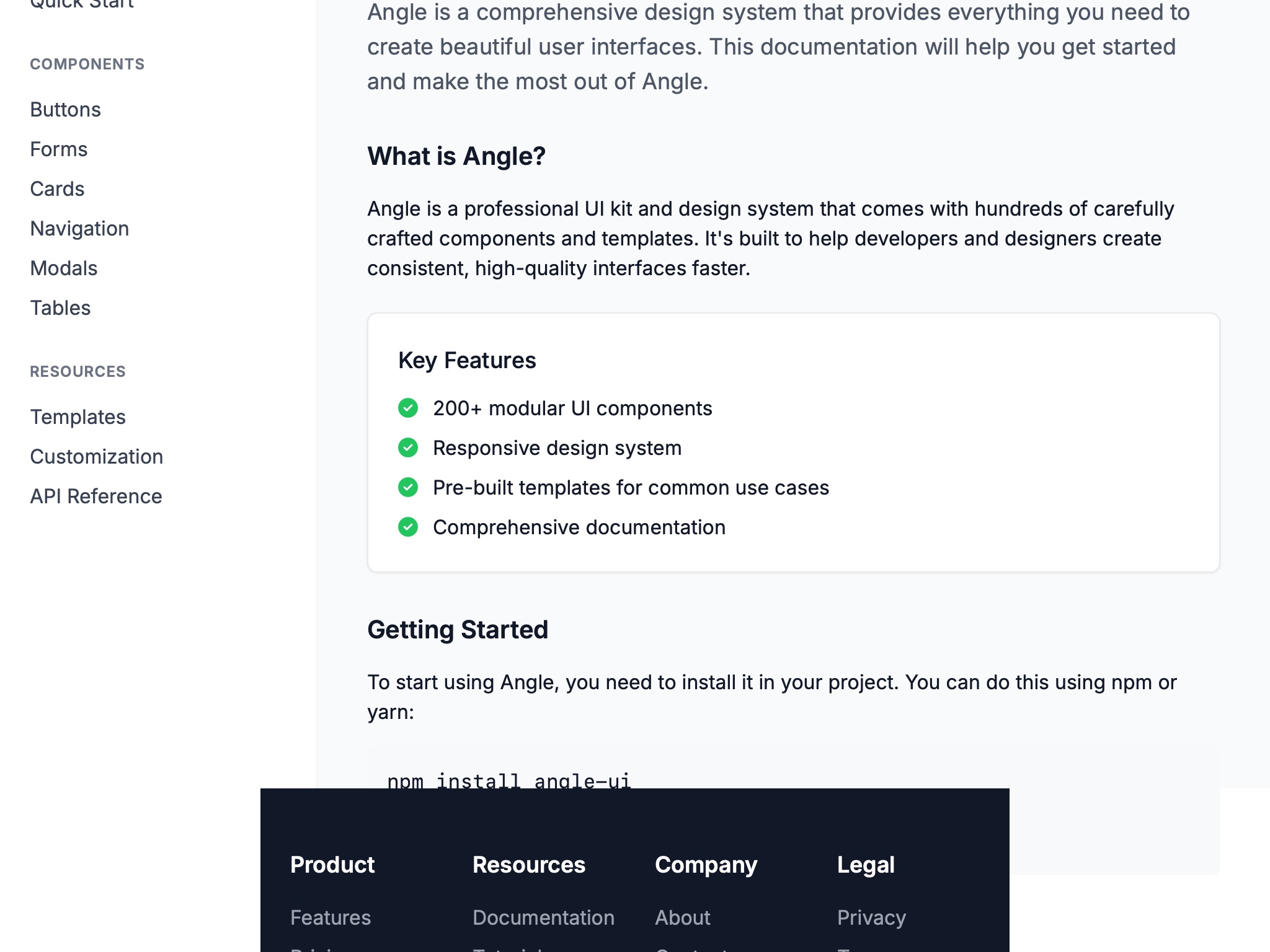Open the Tables documentation

click(60, 307)
